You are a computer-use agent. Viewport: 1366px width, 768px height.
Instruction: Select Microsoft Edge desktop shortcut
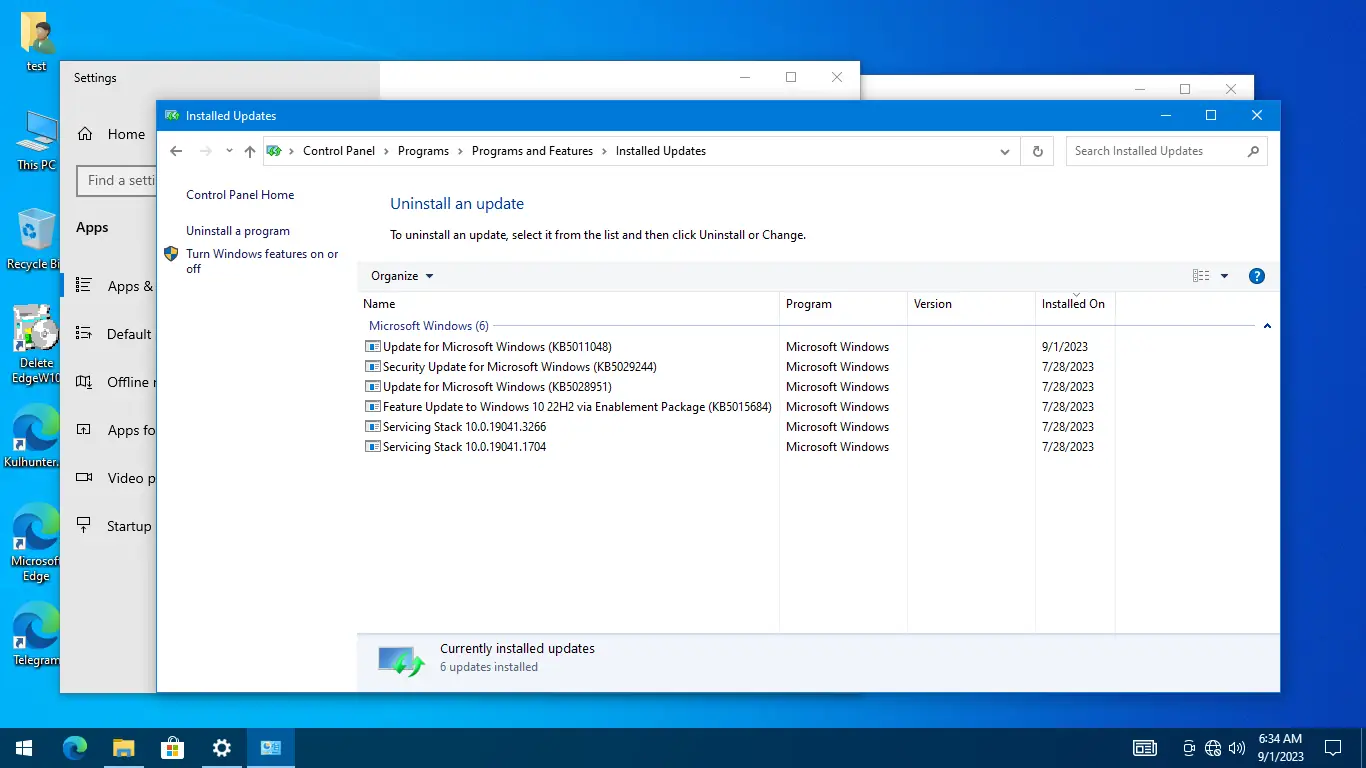pyautogui.click(x=36, y=542)
